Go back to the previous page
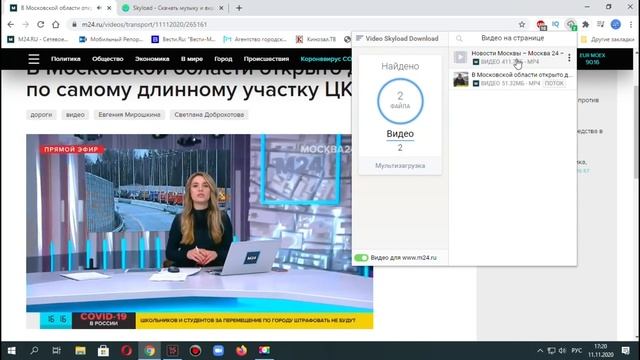 click(x=11, y=24)
